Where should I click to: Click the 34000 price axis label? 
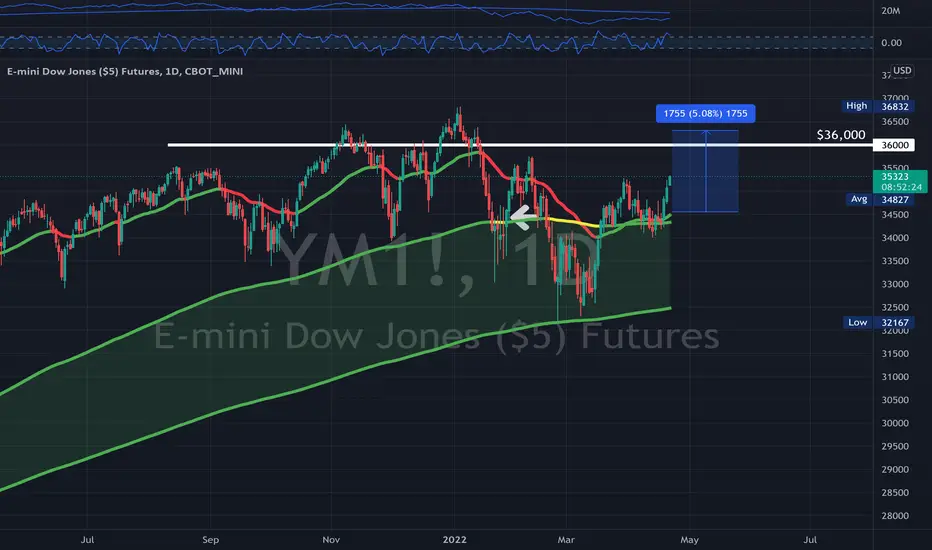pos(895,238)
